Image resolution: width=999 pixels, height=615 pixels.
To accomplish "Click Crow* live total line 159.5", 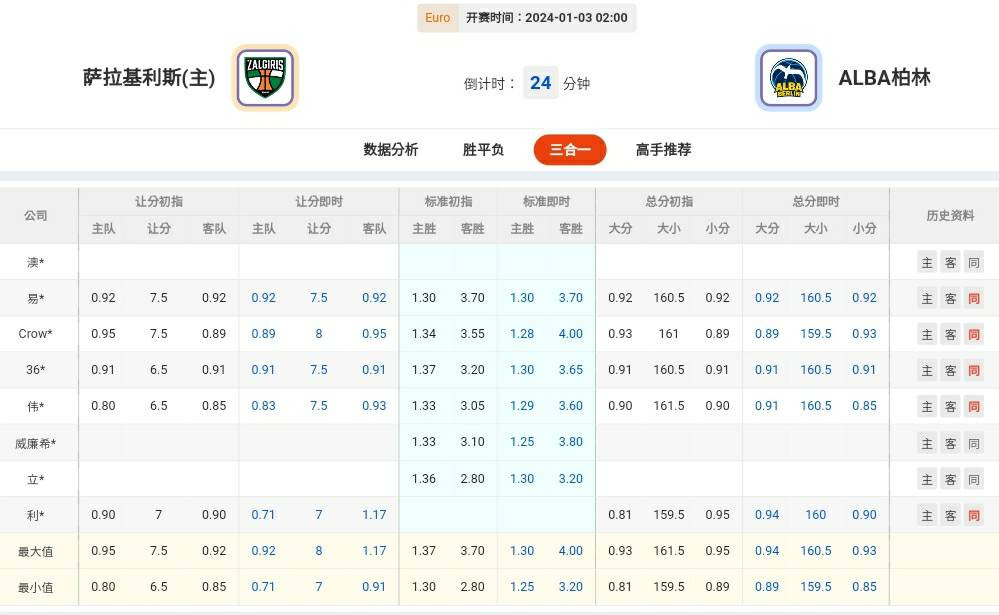I will pyautogui.click(x=816, y=333).
